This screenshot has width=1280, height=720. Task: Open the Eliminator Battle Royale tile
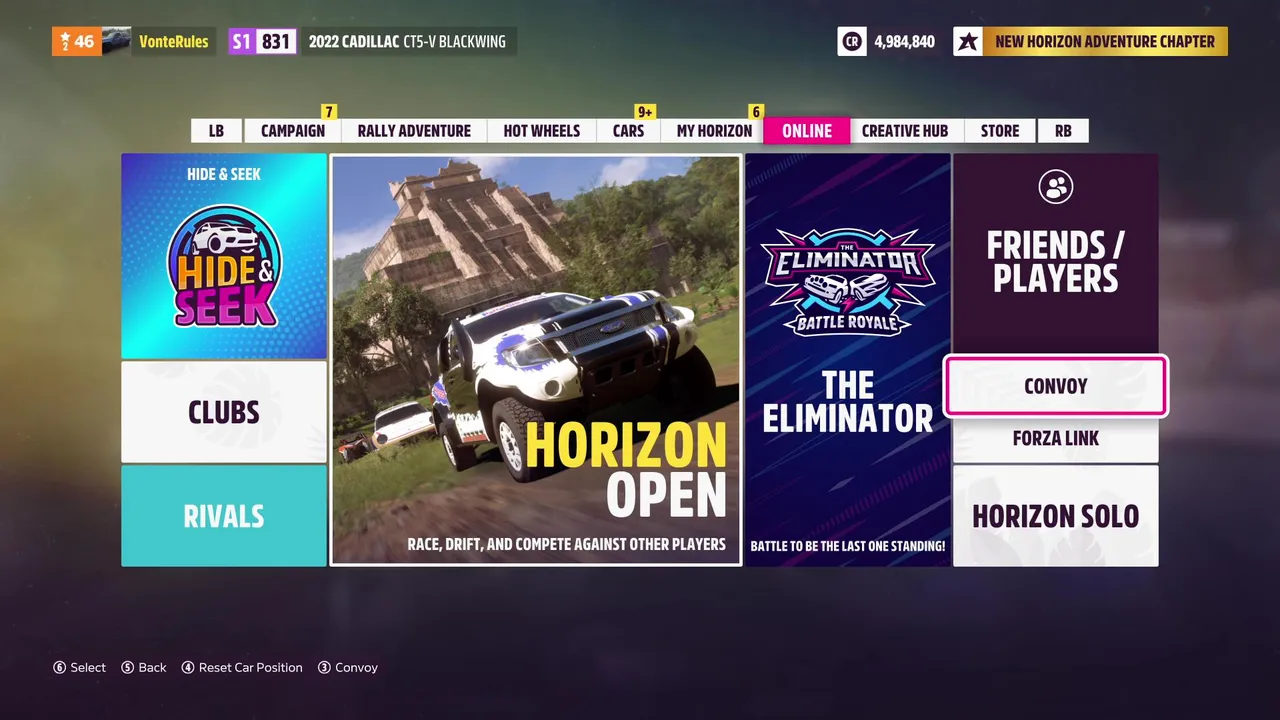point(847,360)
